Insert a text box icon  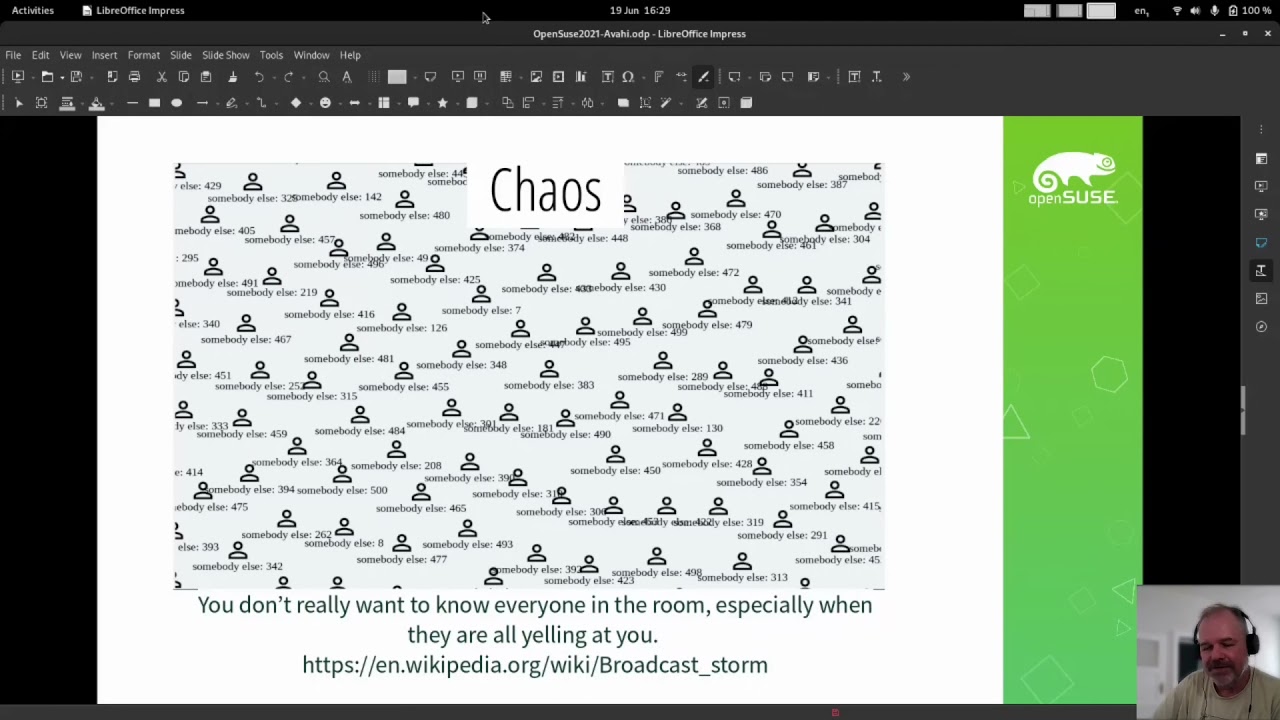(607, 76)
